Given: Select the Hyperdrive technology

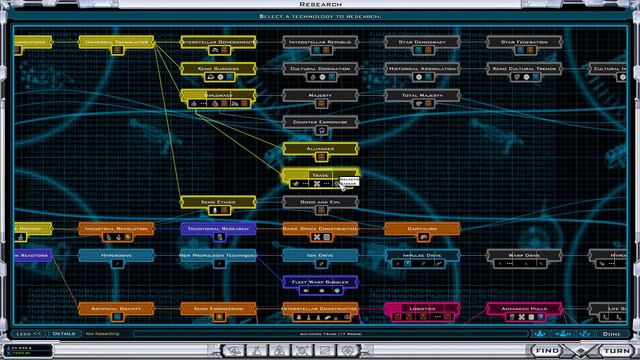Looking at the screenshot, I should tap(116, 255).
